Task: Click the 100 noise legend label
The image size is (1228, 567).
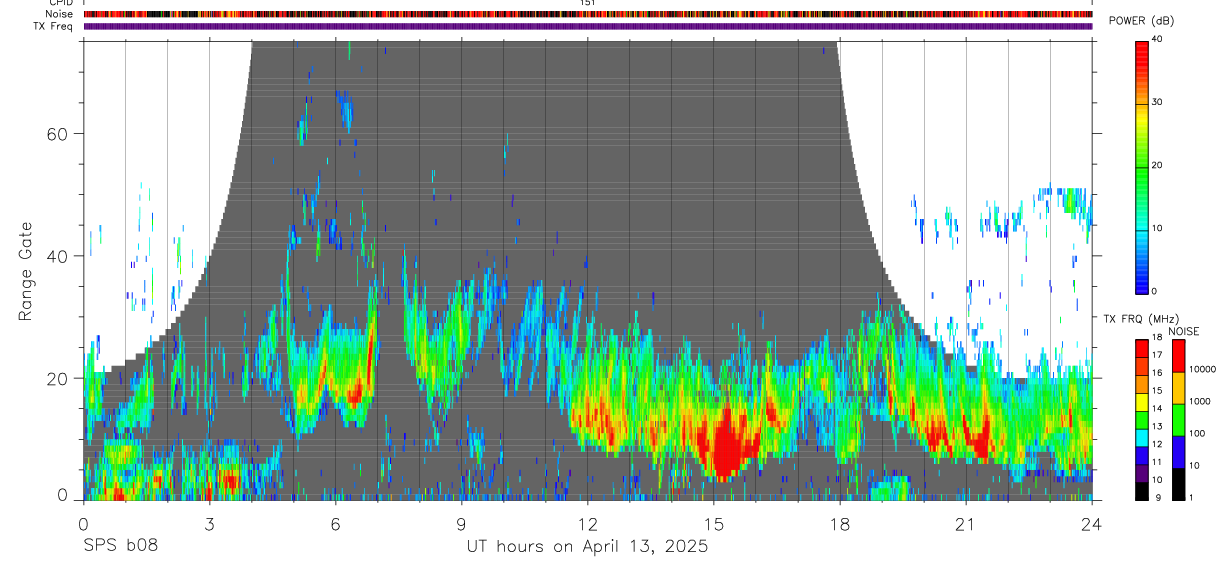Action: (x=1198, y=433)
